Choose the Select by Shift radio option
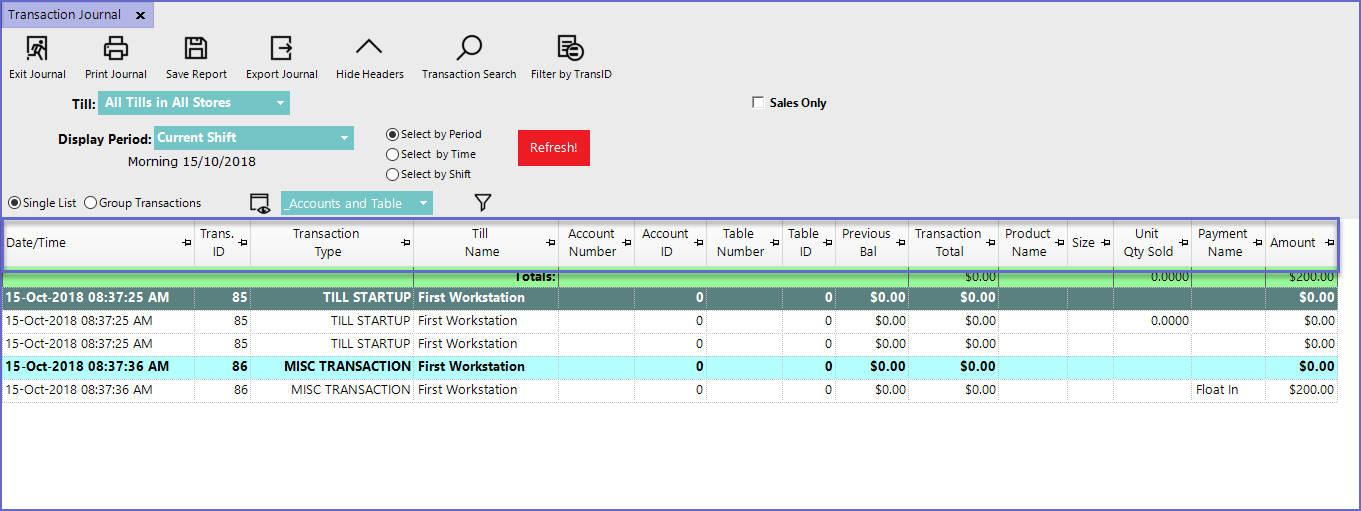The height and width of the screenshot is (511, 1361). coord(393,175)
